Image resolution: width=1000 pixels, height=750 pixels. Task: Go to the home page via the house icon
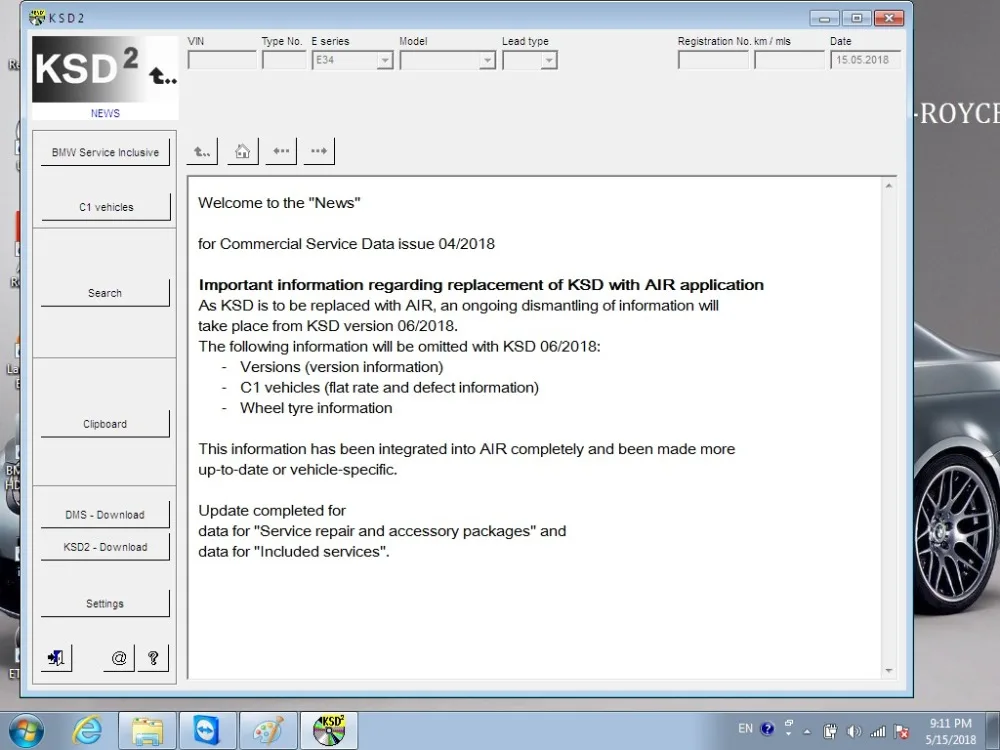(242, 151)
